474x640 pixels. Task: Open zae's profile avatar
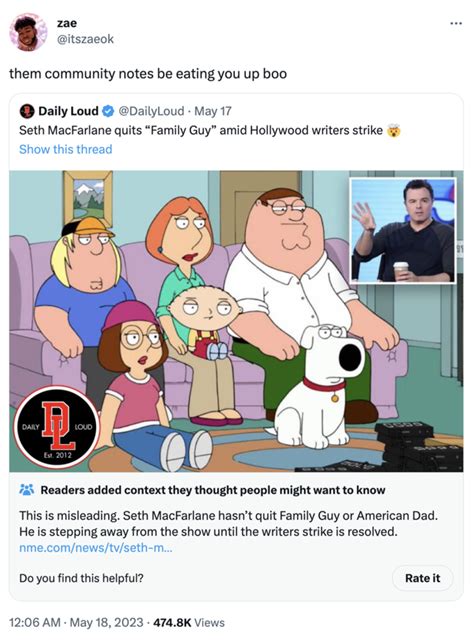pos(29,31)
